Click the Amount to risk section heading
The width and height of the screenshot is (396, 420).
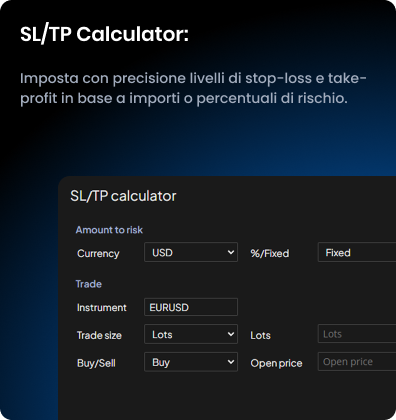(x=109, y=230)
